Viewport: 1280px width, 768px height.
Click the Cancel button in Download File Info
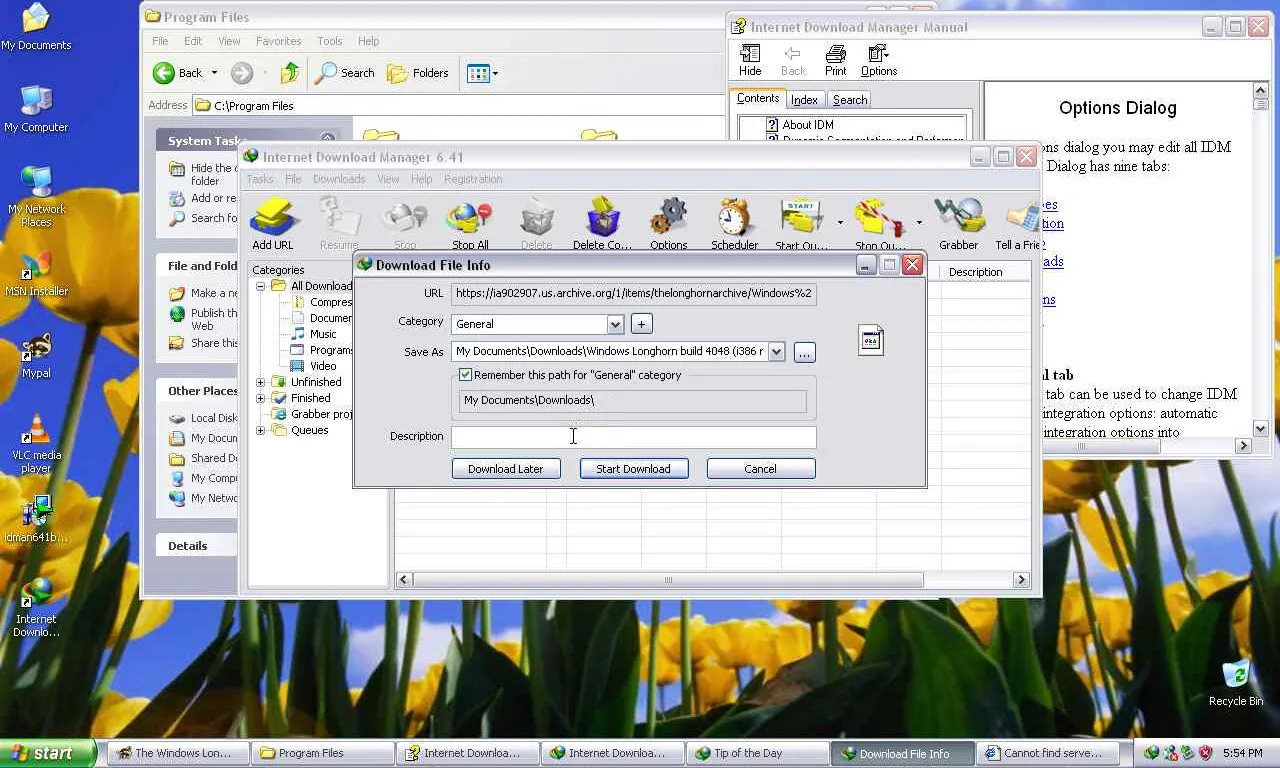[x=761, y=469]
